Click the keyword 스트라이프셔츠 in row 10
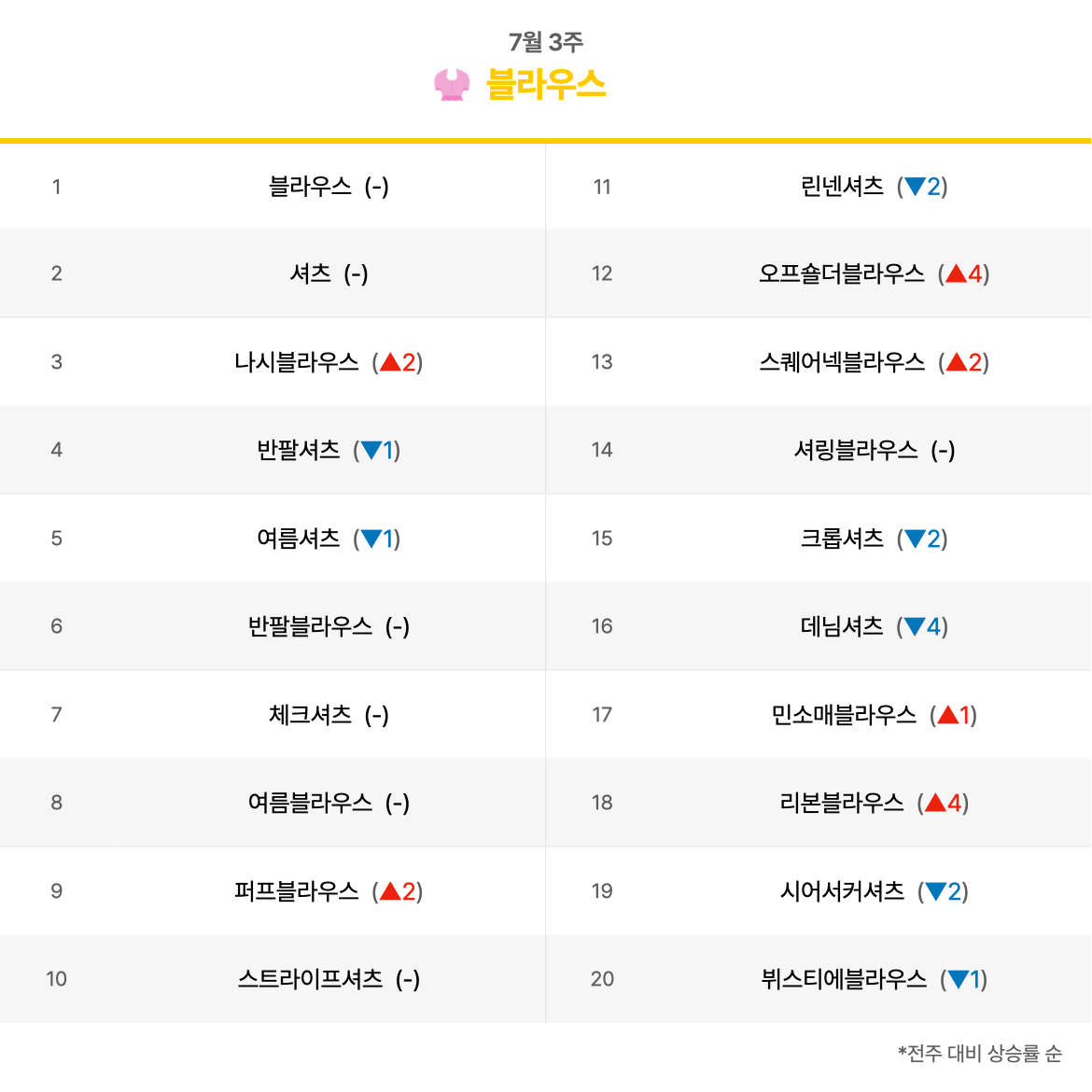 point(310,978)
